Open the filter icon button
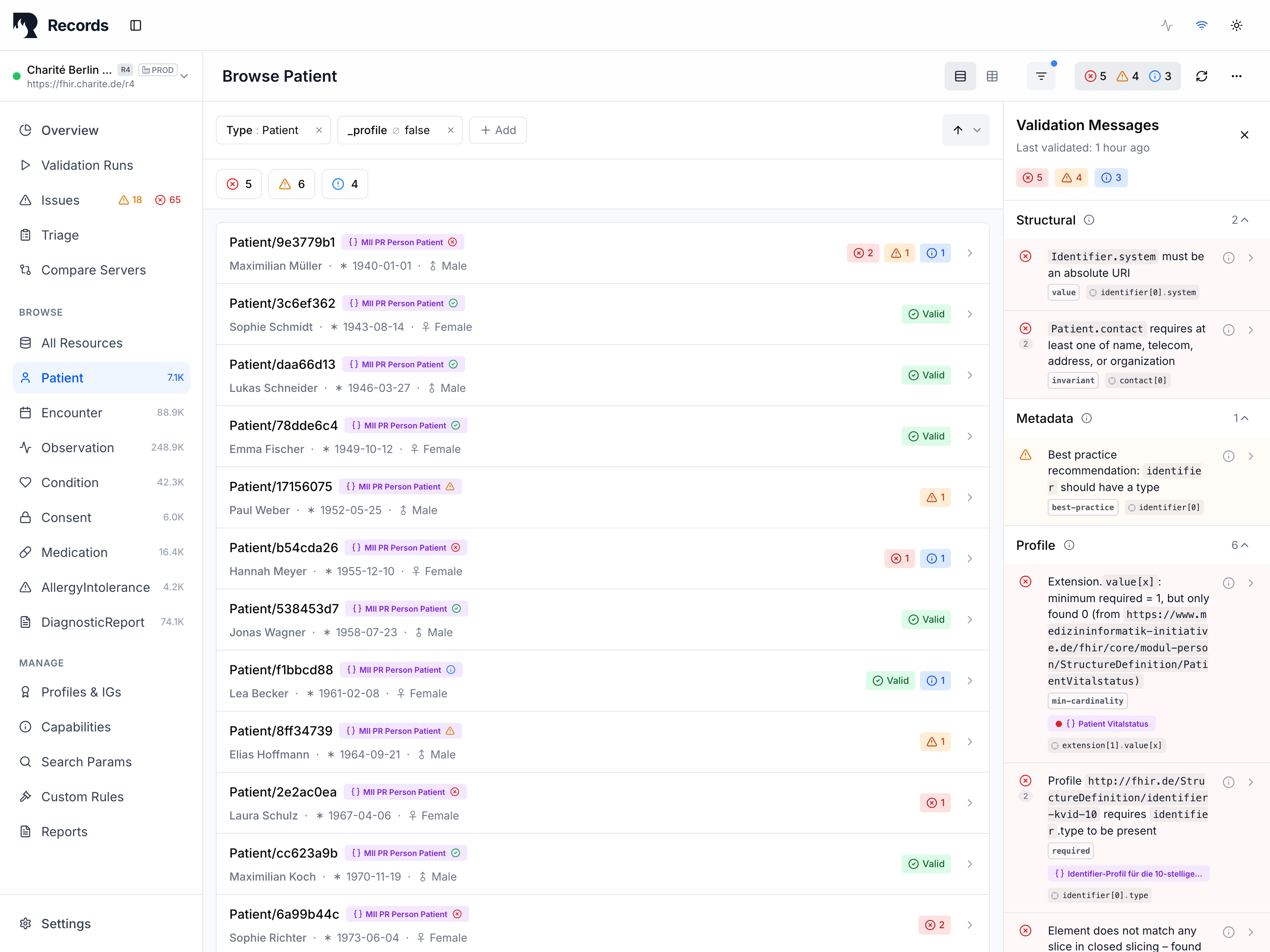Viewport: 1270px width, 952px height. (x=1041, y=76)
